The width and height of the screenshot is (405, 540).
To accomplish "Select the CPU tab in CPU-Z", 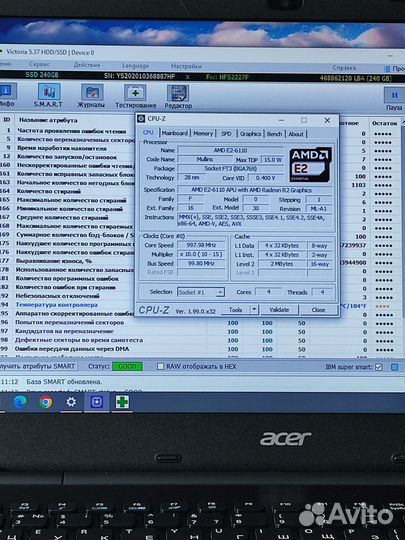I will [148, 133].
